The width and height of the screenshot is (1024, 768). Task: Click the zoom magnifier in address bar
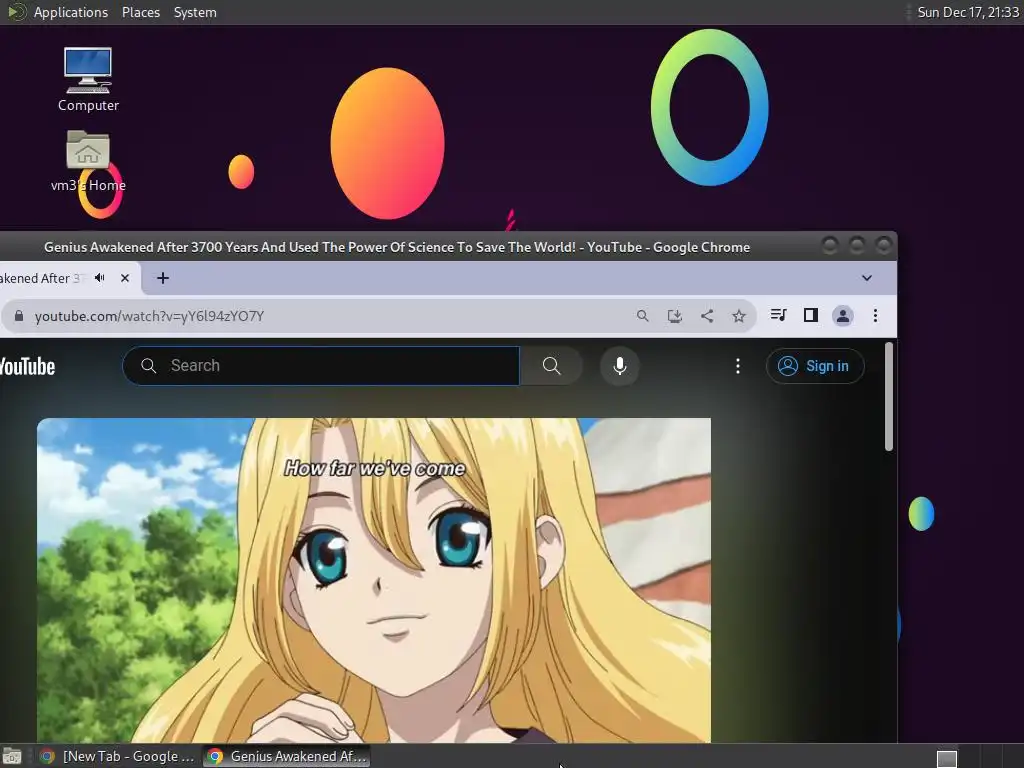[643, 316]
